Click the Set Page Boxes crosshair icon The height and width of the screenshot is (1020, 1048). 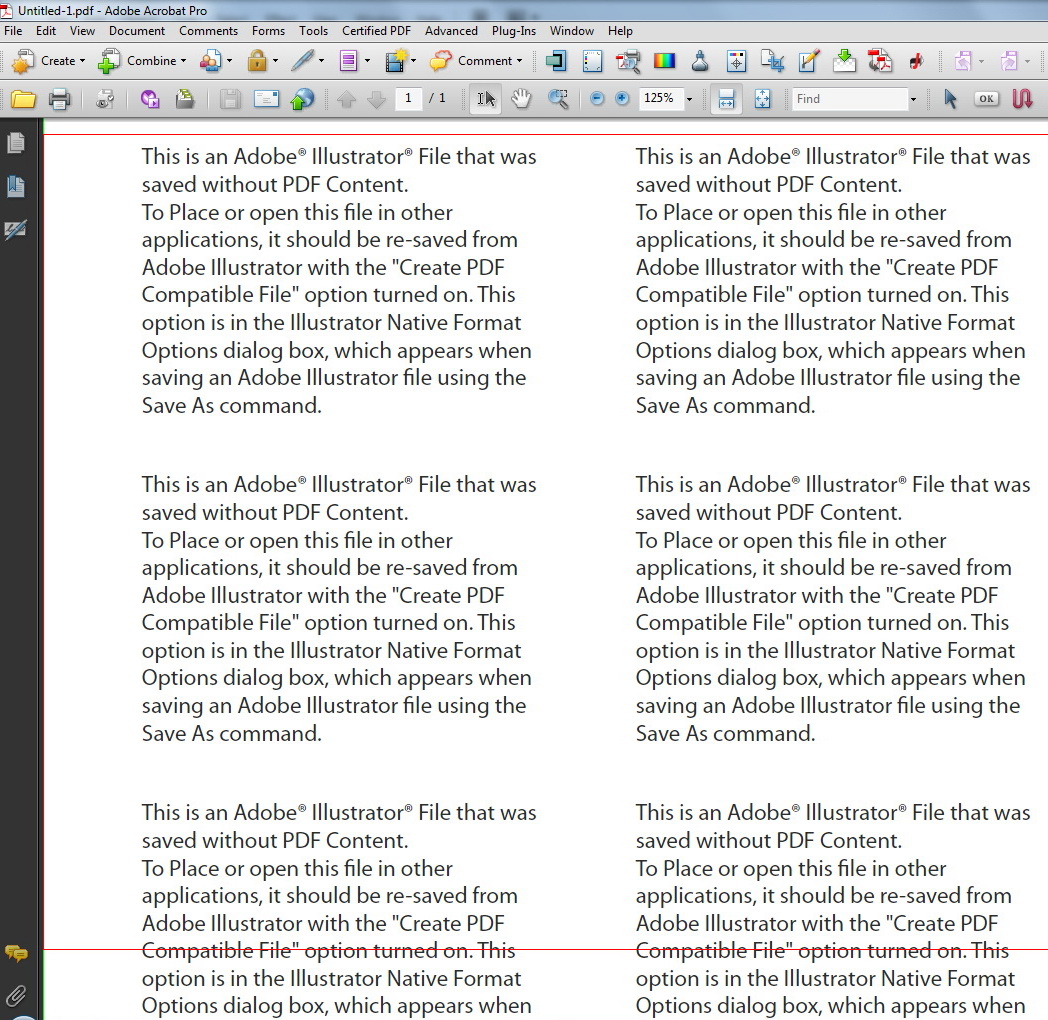click(736, 61)
